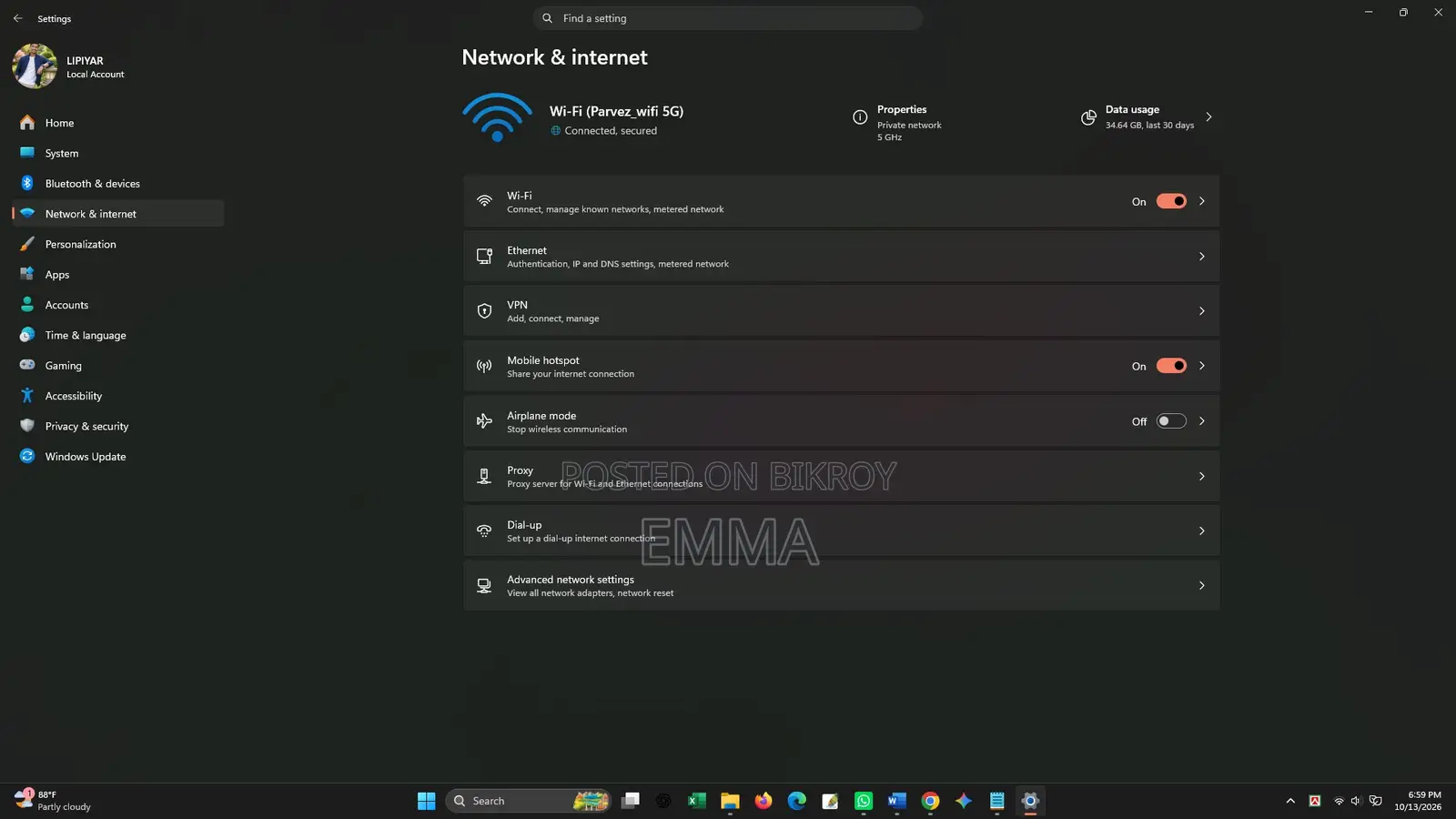
Task: Expand Airplane mode options via its chevron
Action: point(1202,421)
